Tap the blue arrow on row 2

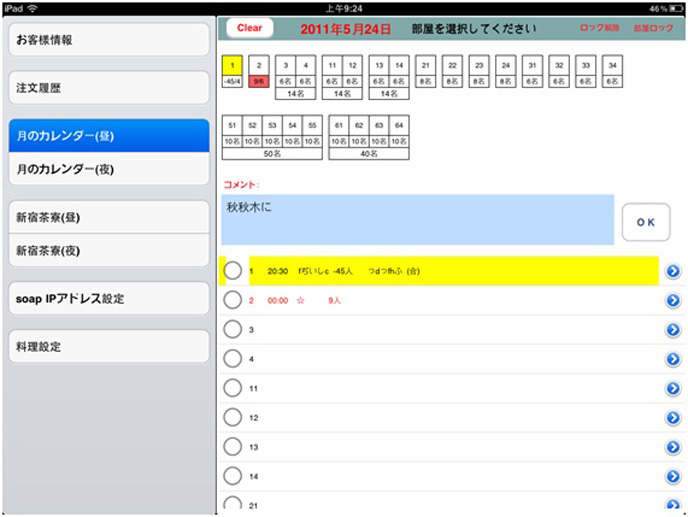pyautogui.click(x=673, y=300)
